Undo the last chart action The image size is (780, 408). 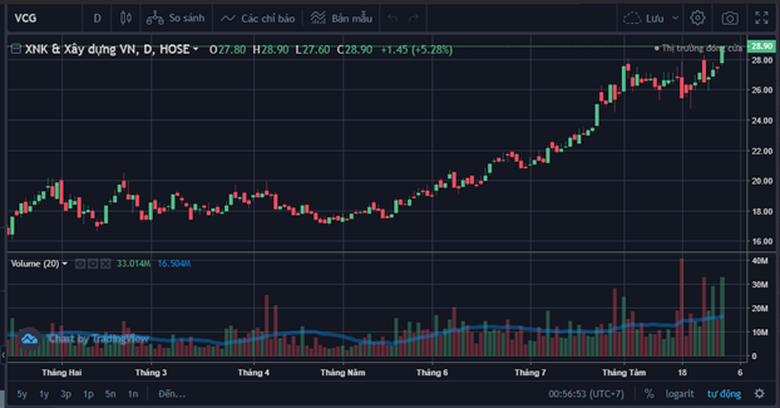click(x=393, y=18)
